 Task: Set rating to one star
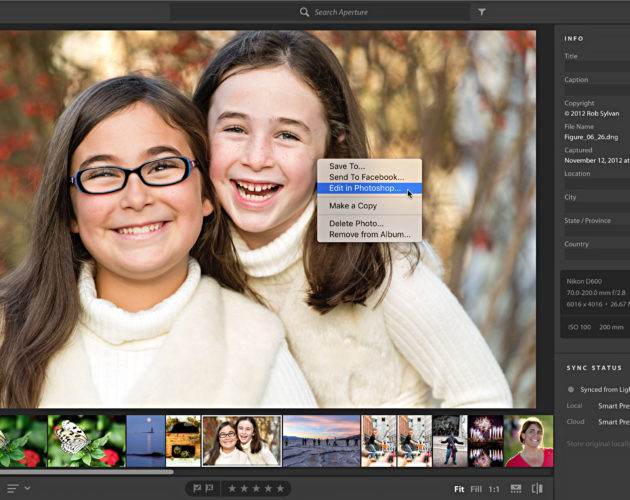click(232, 488)
